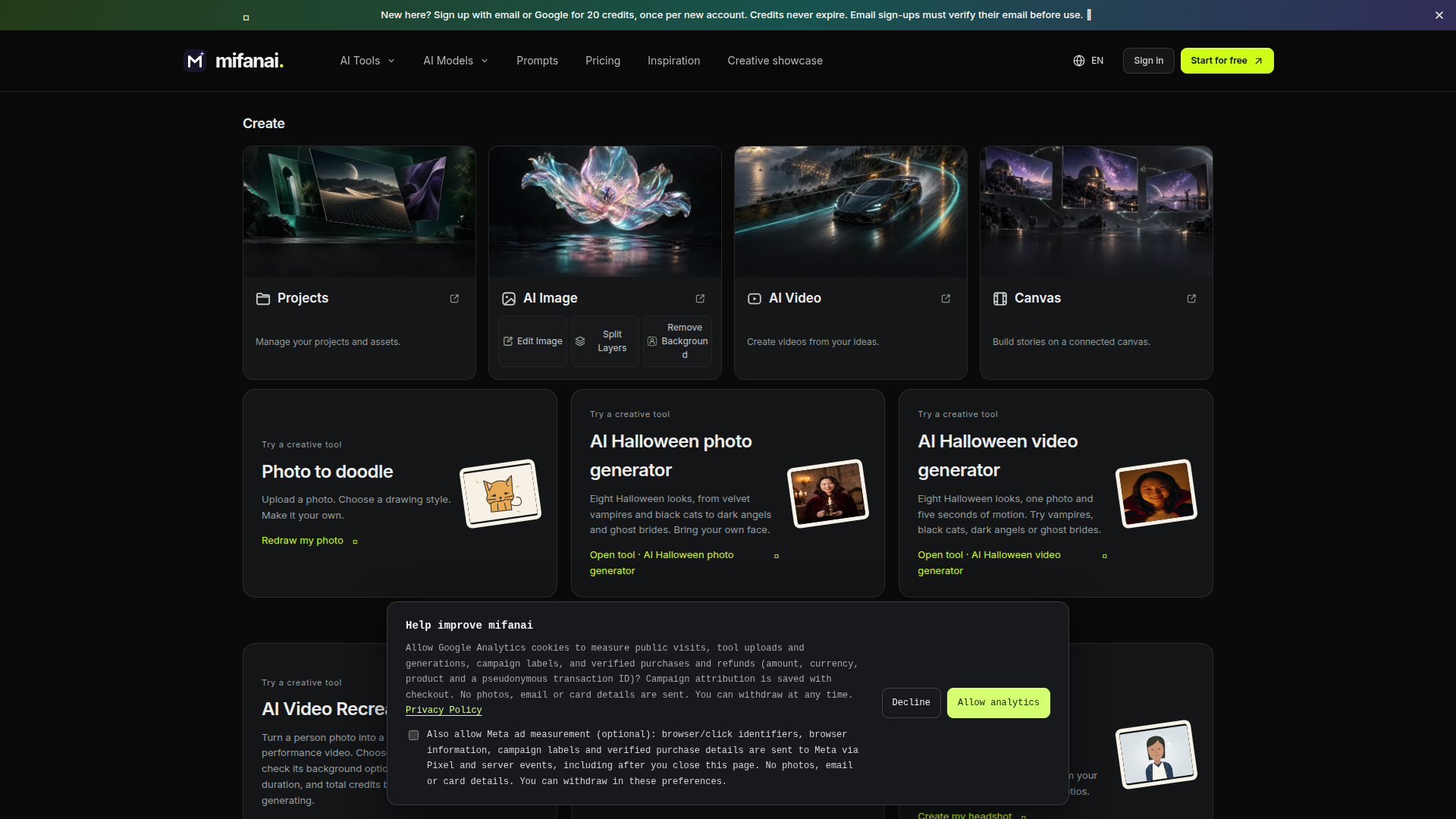The height and width of the screenshot is (819, 1456).
Task: Click the headshot illustration thumbnail
Action: pyautogui.click(x=1156, y=755)
